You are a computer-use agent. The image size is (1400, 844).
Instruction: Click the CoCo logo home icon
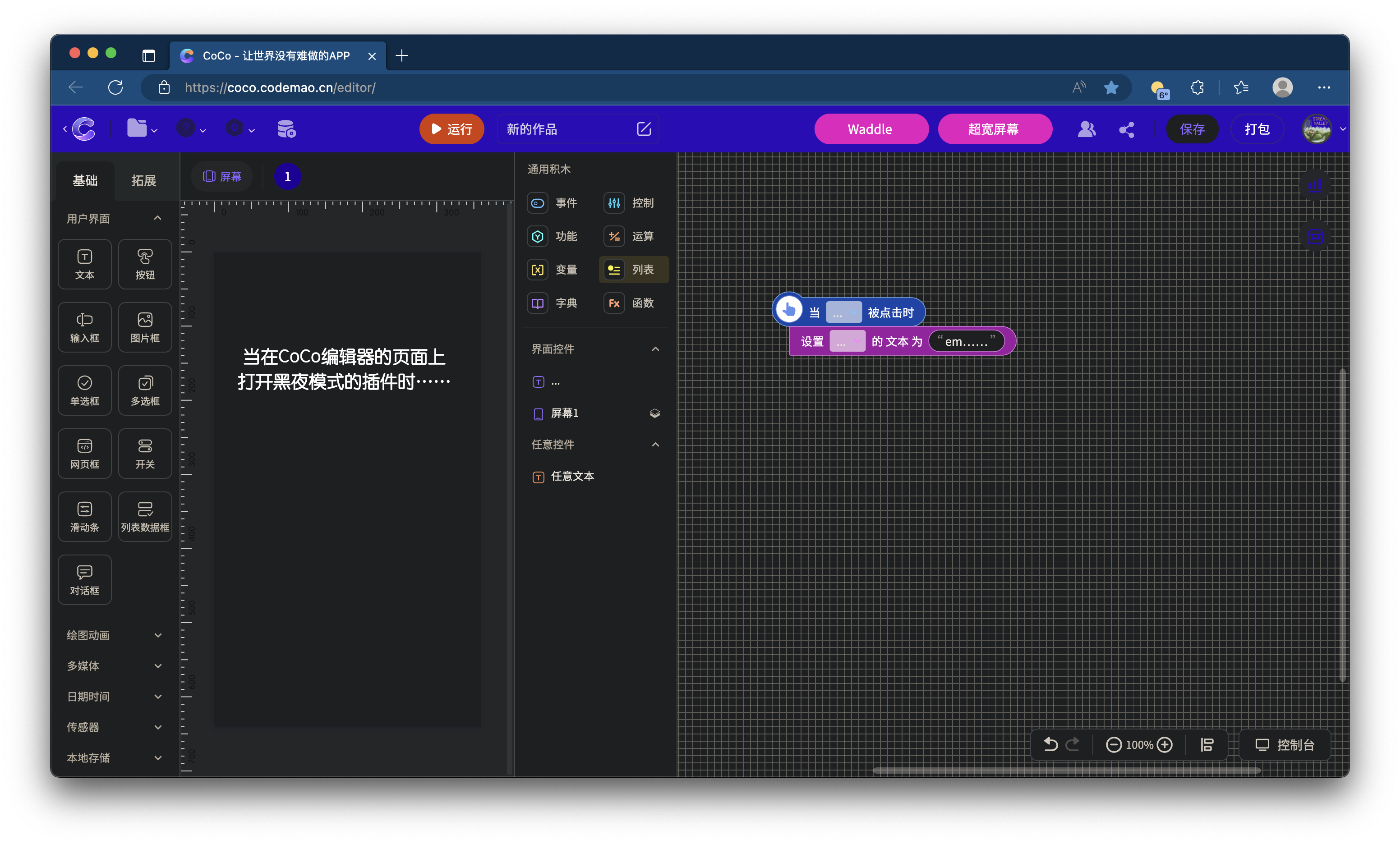83,129
